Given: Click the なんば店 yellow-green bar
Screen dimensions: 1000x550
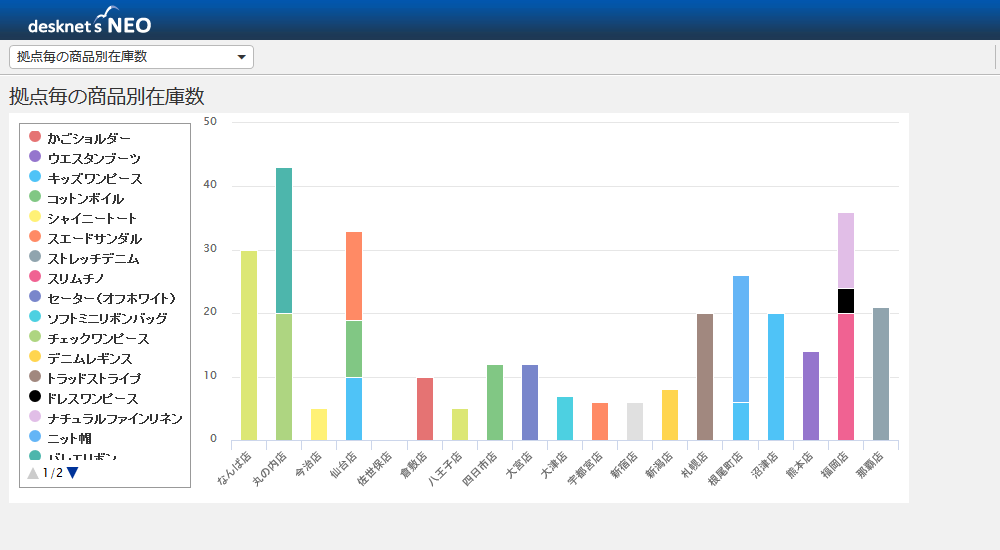Looking at the screenshot, I should pyautogui.click(x=249, y=345).
